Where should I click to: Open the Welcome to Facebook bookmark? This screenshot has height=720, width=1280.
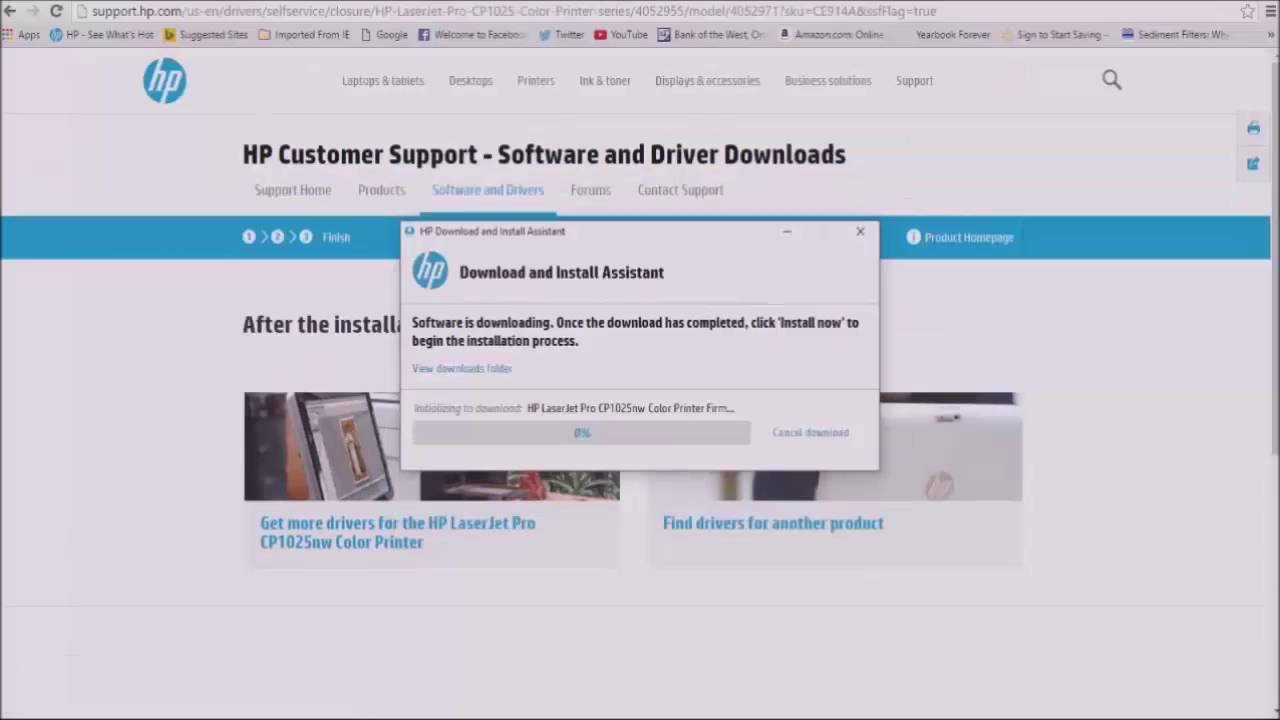tap(472, 35)
